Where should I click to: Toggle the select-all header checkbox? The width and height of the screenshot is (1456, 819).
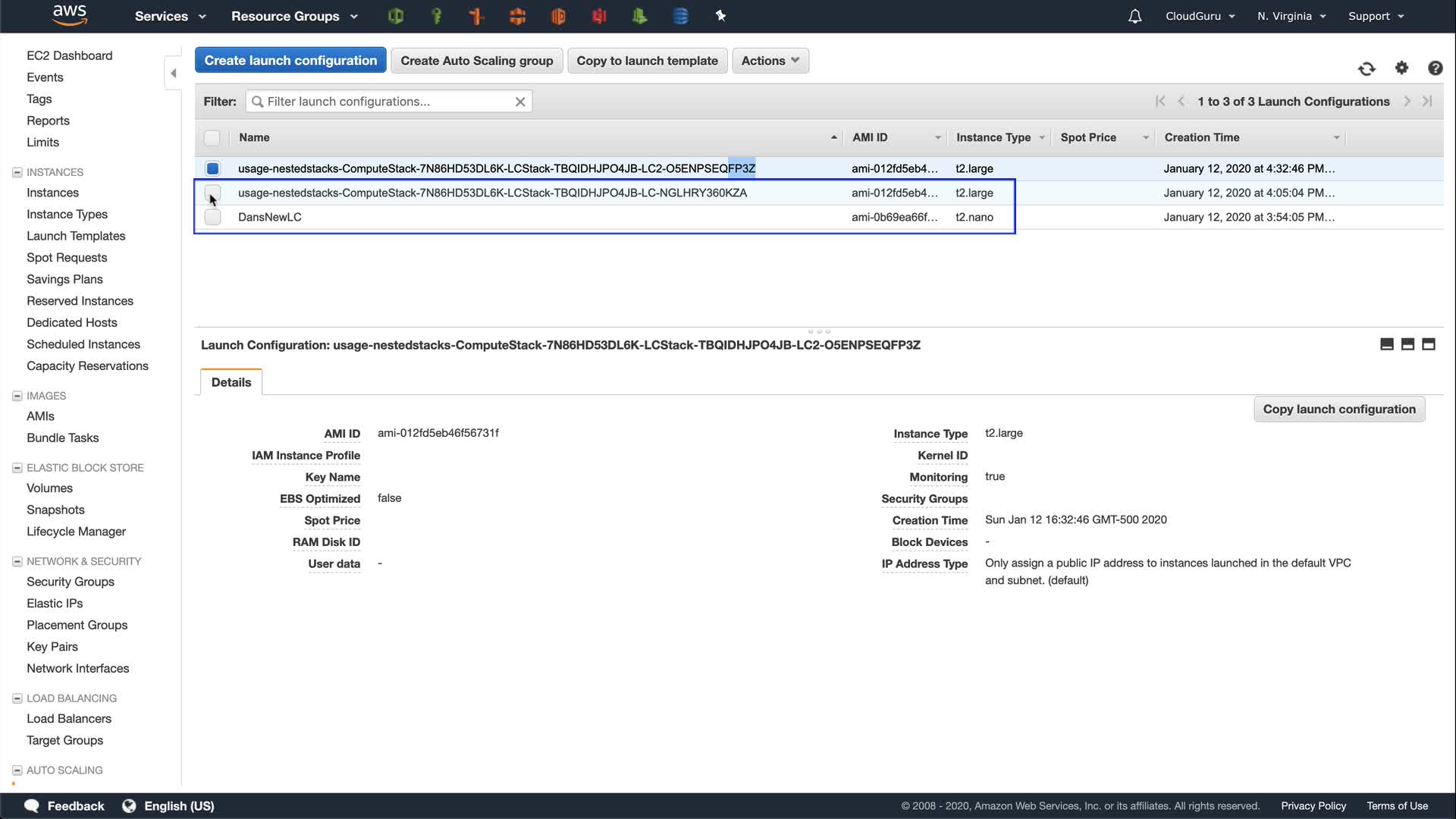(212, 138)
